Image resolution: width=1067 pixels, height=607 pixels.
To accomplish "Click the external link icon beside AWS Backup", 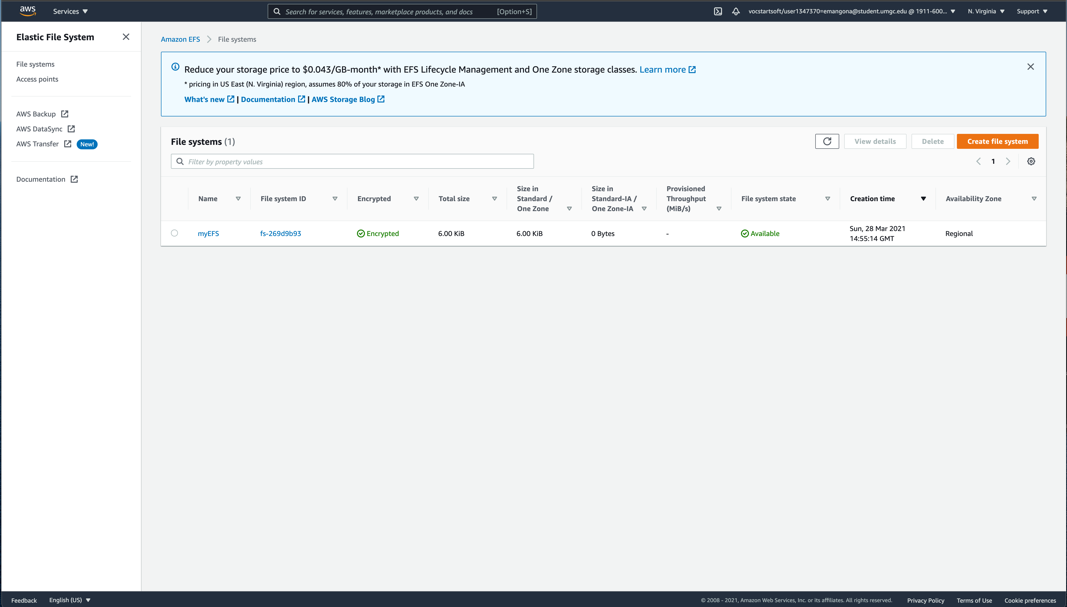I will pyautogui.click(x=65, y=114).
